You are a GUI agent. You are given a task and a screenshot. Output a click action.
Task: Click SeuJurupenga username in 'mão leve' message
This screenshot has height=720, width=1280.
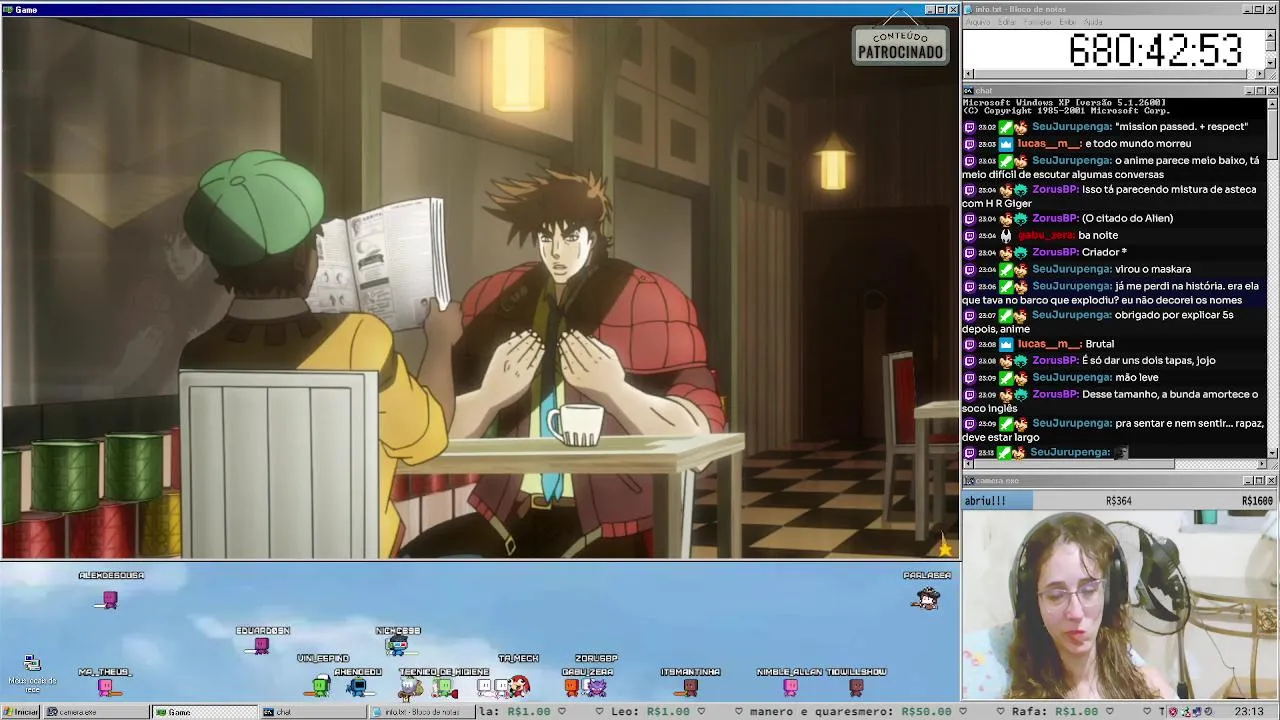point(1072,377)
